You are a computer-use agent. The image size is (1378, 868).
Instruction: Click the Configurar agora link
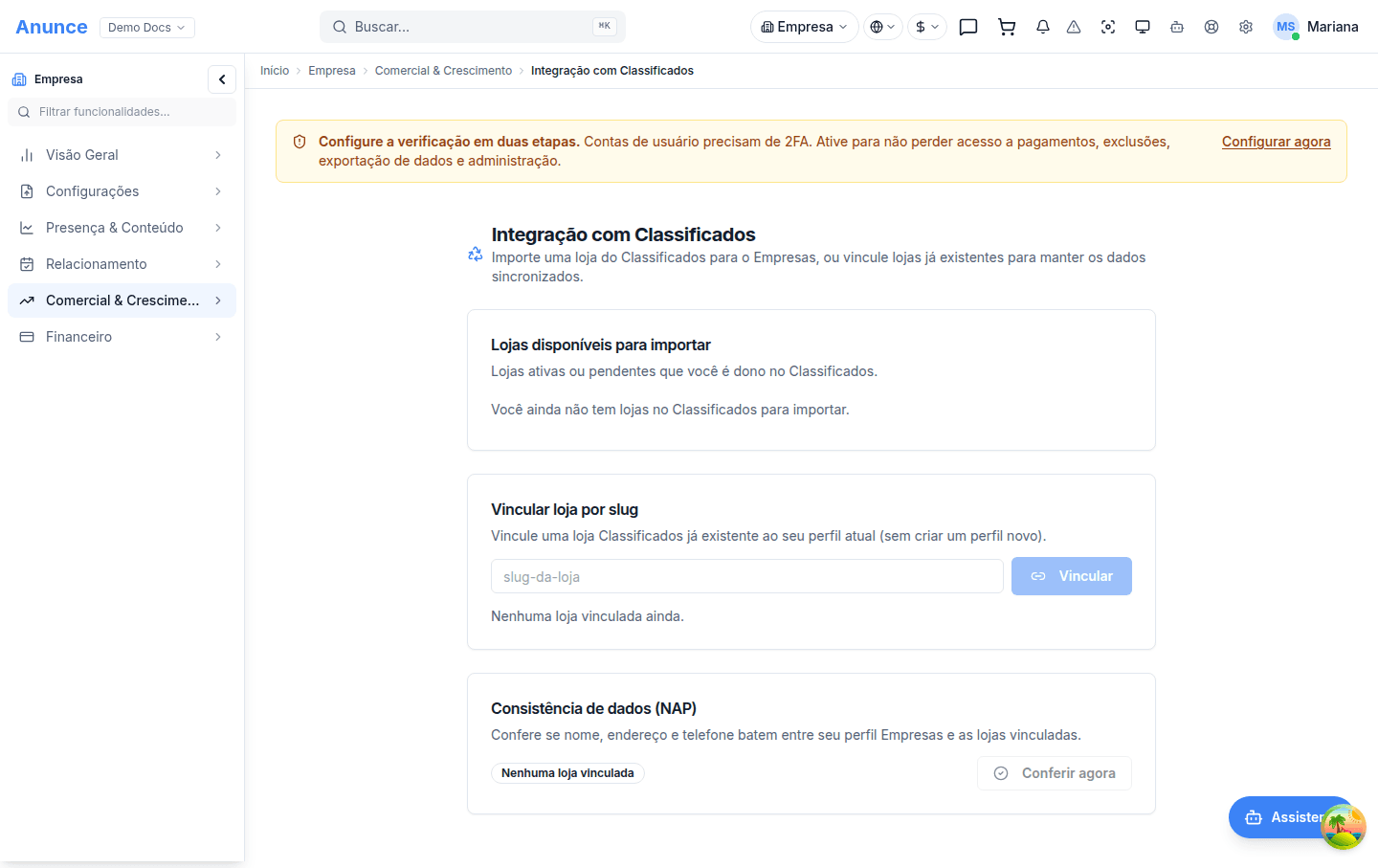[1276, 142]
